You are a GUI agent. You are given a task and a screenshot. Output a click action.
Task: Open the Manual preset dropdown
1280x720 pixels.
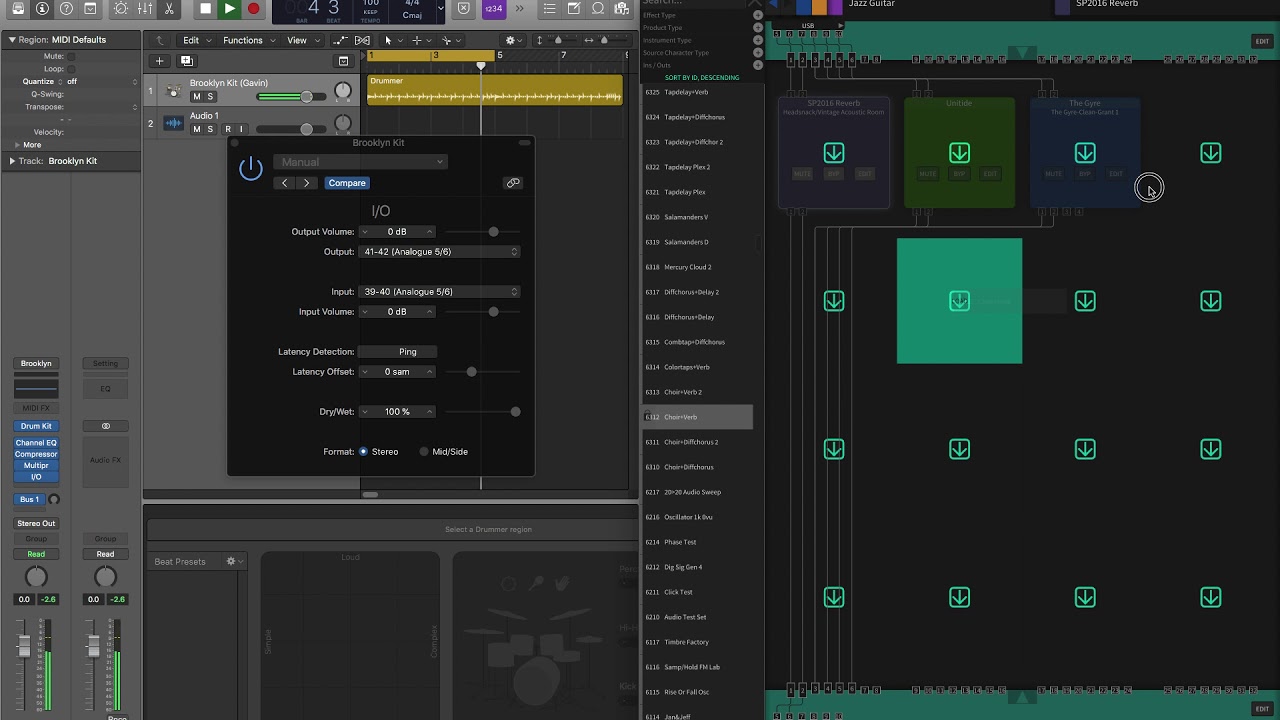tap(360, 162)
